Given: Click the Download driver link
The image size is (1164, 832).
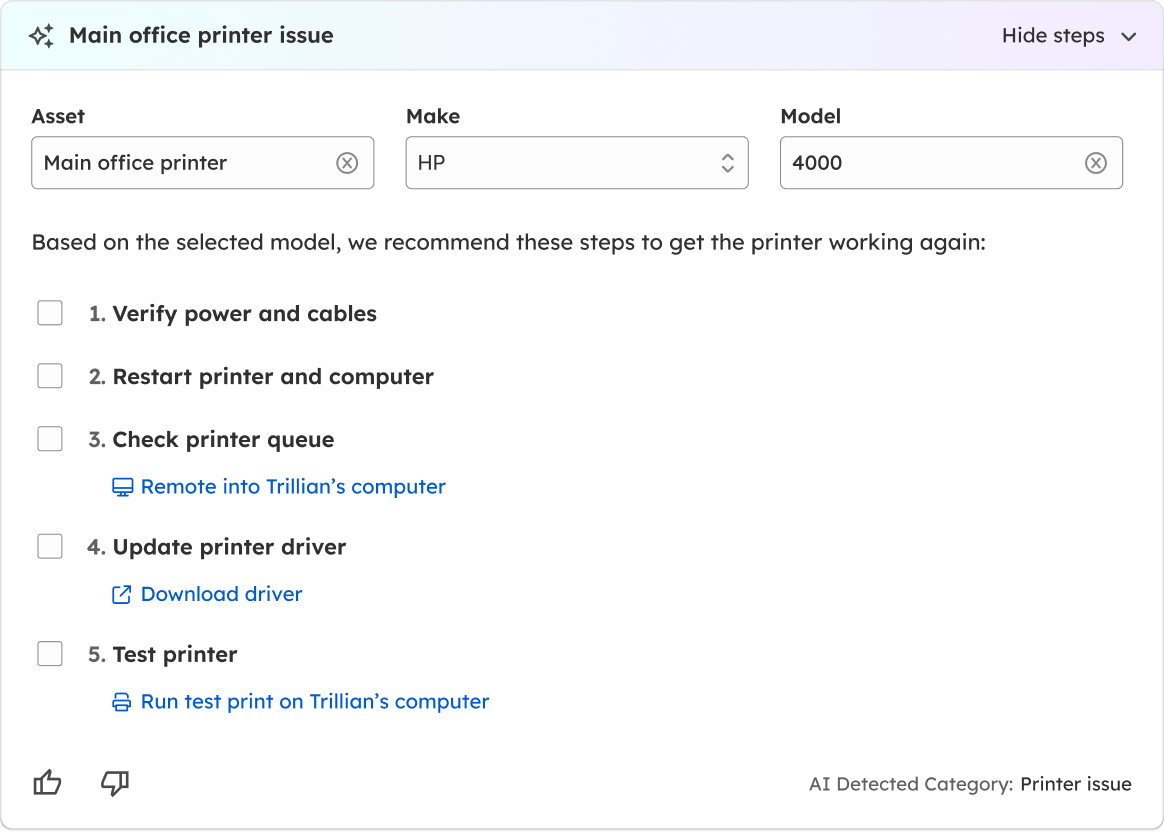Looking at the screenshot, I should 221,595.
